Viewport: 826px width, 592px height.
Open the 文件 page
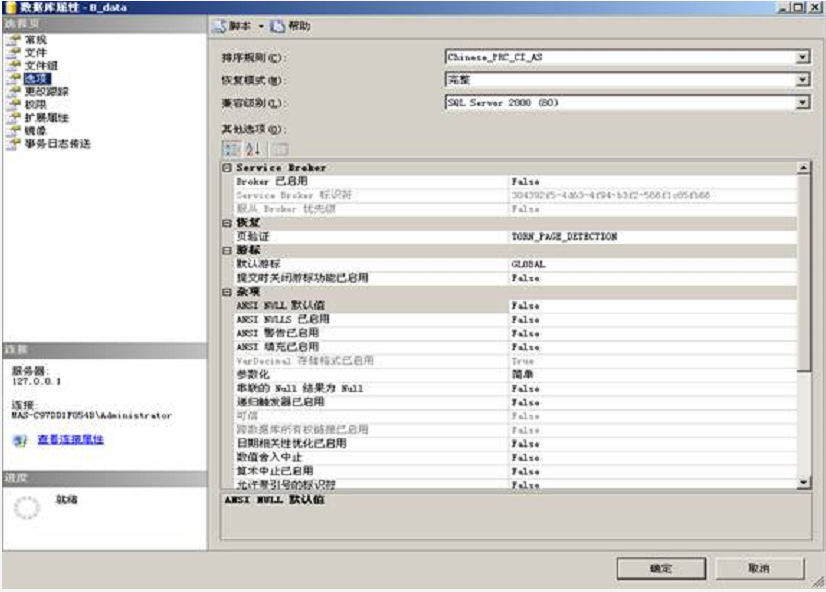pyautogui.click(x=35, y=53)
